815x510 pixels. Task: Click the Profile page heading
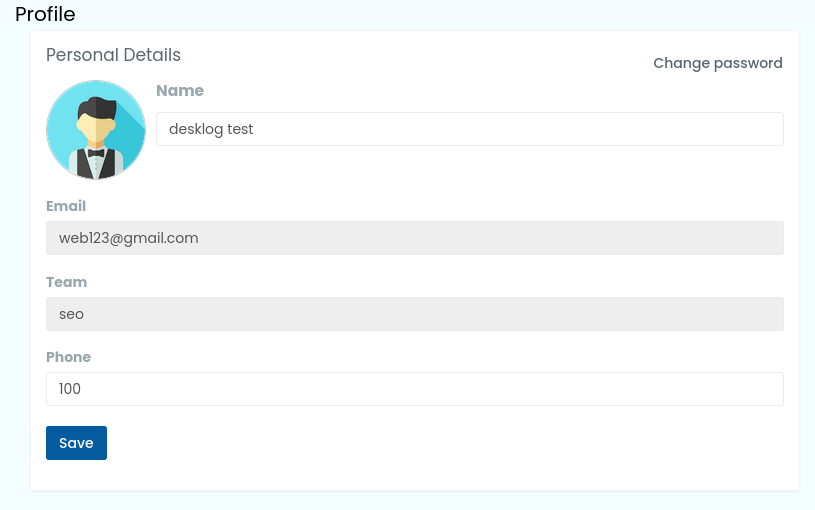click(45, 14)
